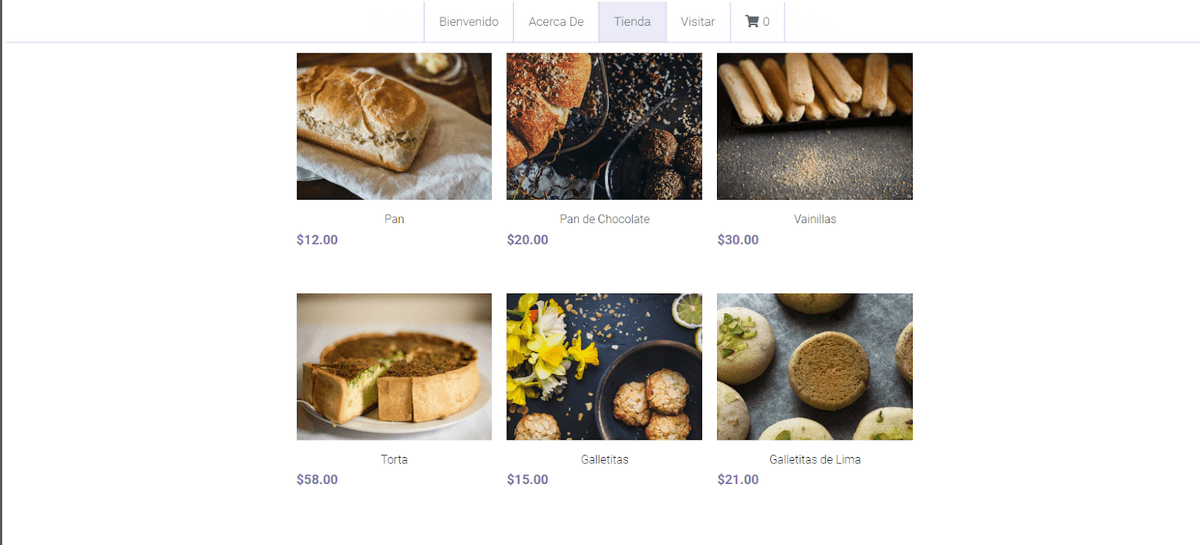Click the Torta product name
The height and width of the screenshot is (545, 1200).
(394, 460)
